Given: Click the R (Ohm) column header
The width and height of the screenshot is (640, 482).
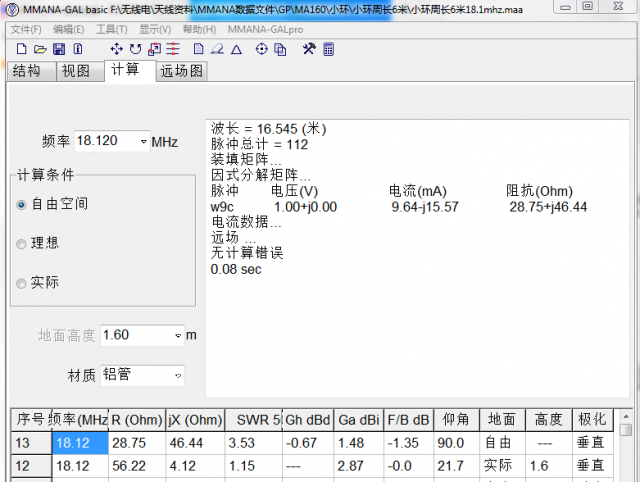Looking at the screenshot, I should tap(137, 420).
